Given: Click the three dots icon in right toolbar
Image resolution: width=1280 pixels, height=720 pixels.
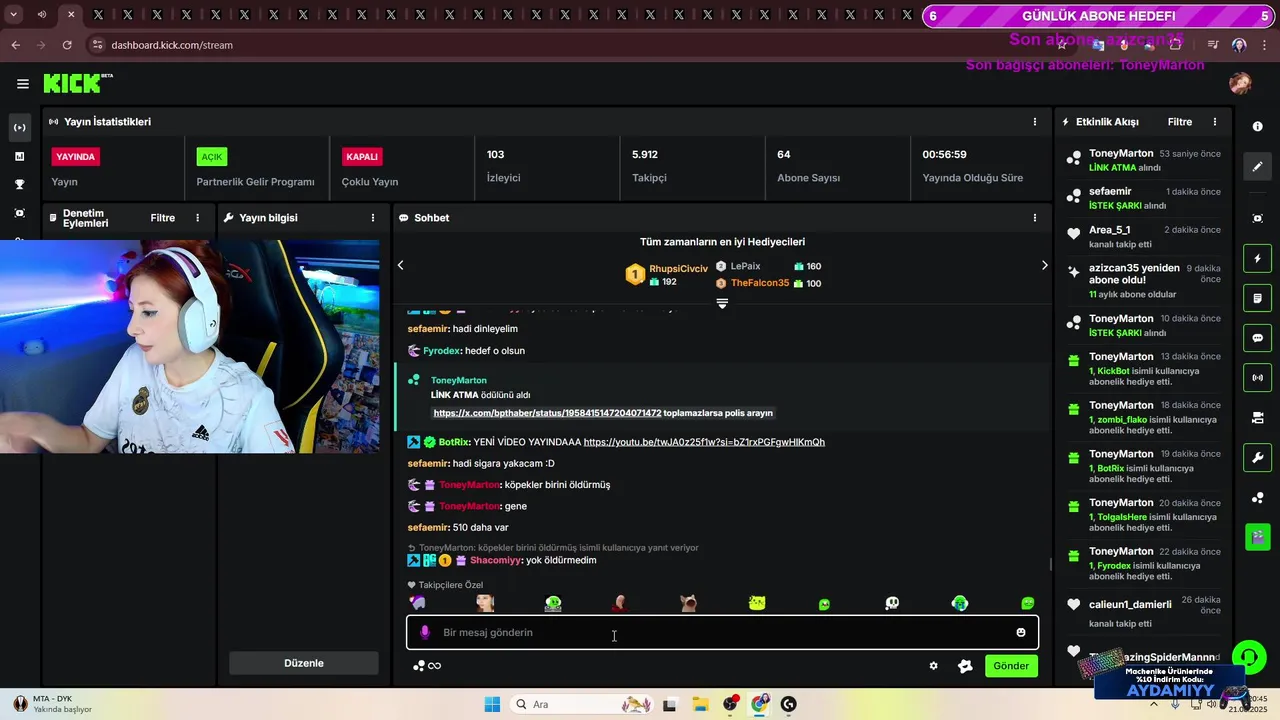Looking at the screenshot, I should 1258,498.
